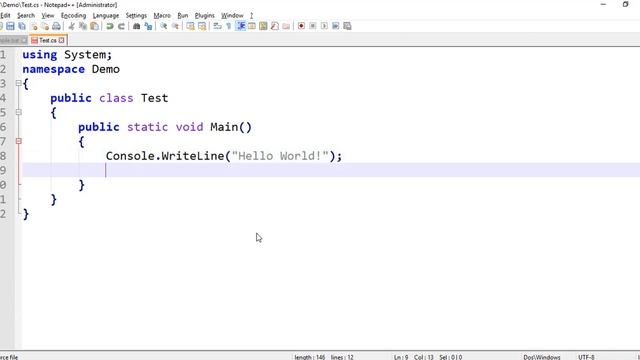Collapse the class fold at line 5
This screenshot has height=360, width=640.
(x=18, y=112)
